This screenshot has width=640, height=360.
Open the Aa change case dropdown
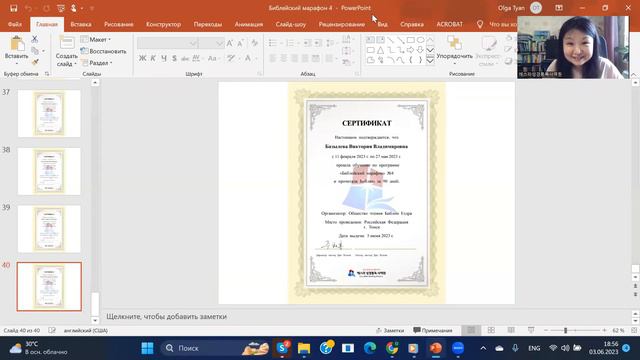213,58
